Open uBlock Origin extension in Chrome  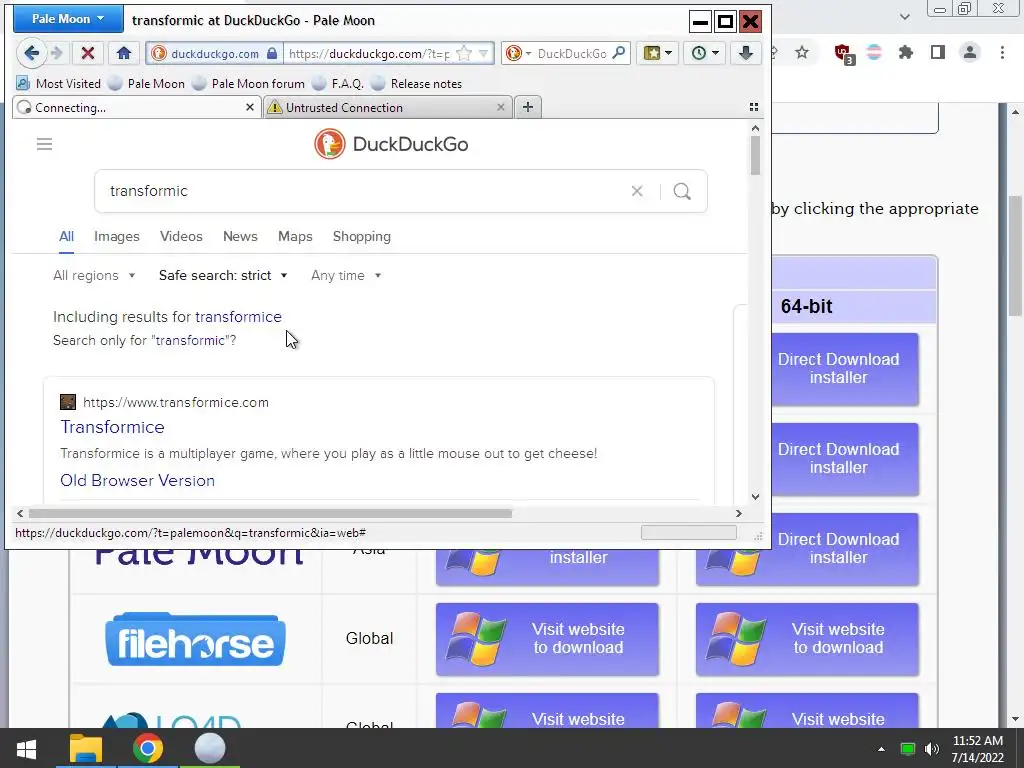[844, 54]
